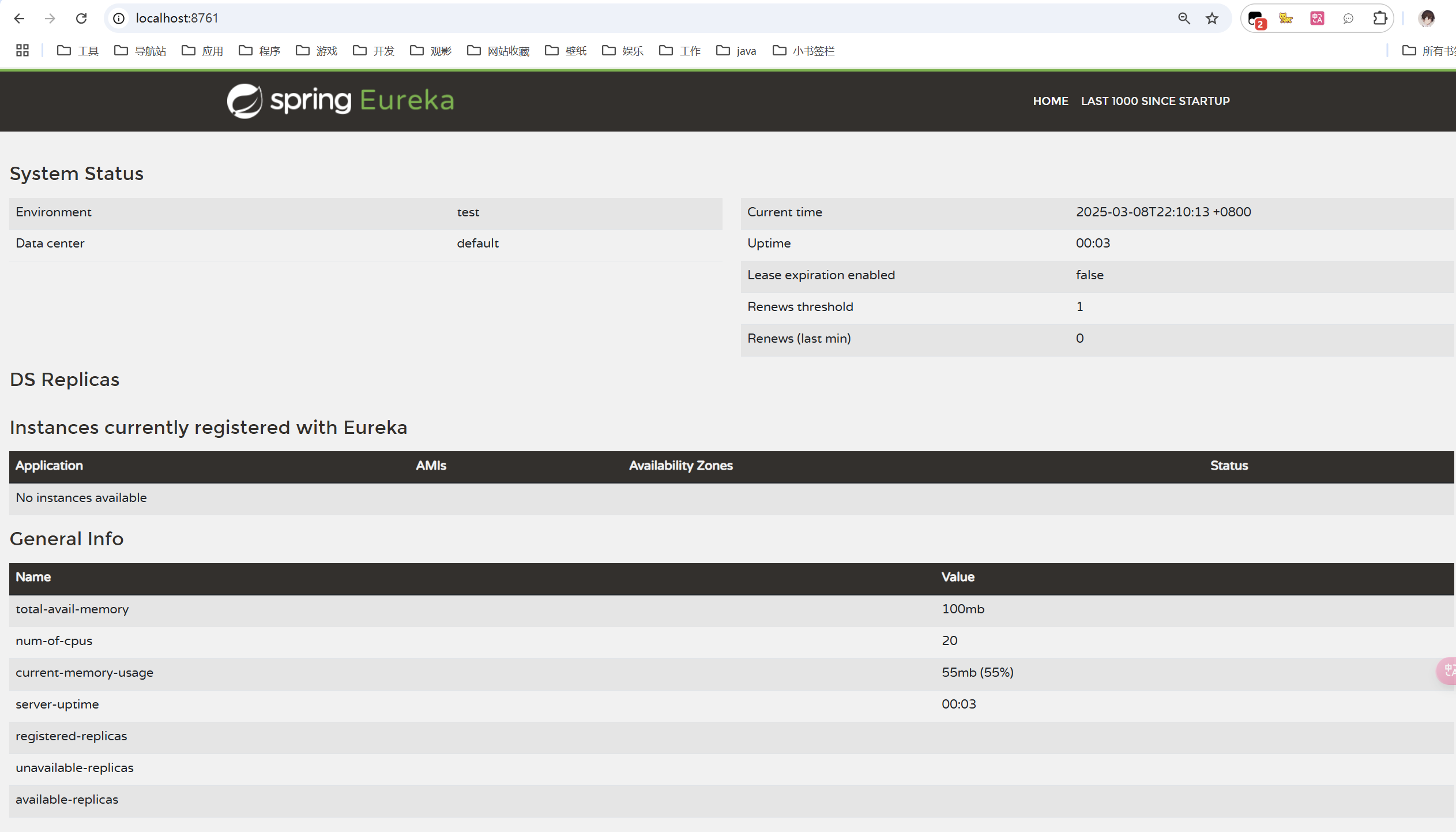This screenshot has height=832, width=1456.
Task: Click the translate extension icon
Action: click(1317, 18)
